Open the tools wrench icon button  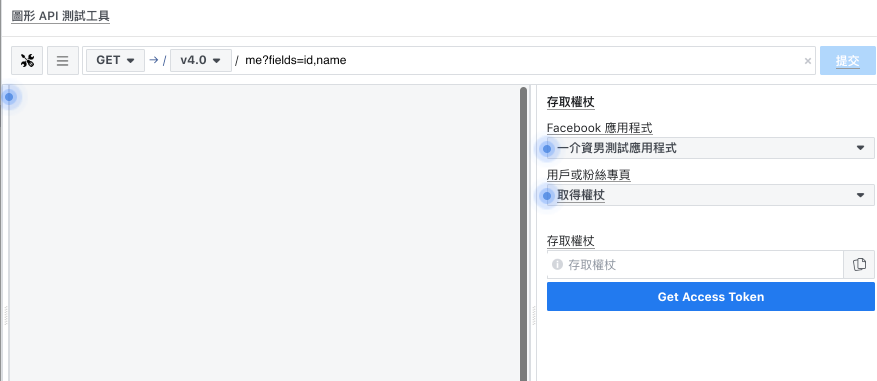(27, 60)
